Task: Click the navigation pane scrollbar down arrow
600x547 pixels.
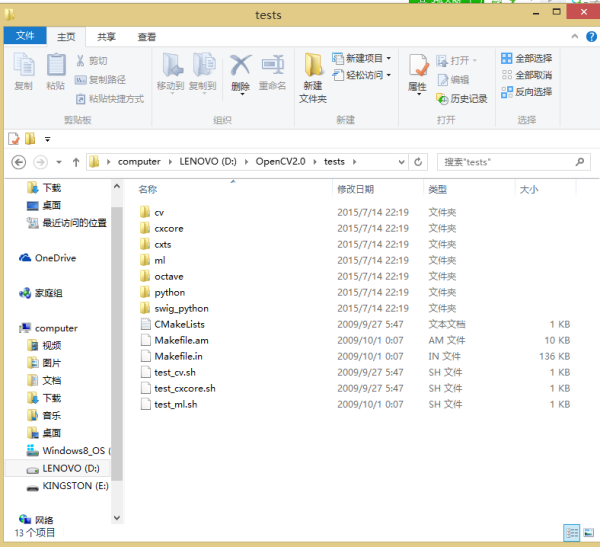Action: (117, 518)
